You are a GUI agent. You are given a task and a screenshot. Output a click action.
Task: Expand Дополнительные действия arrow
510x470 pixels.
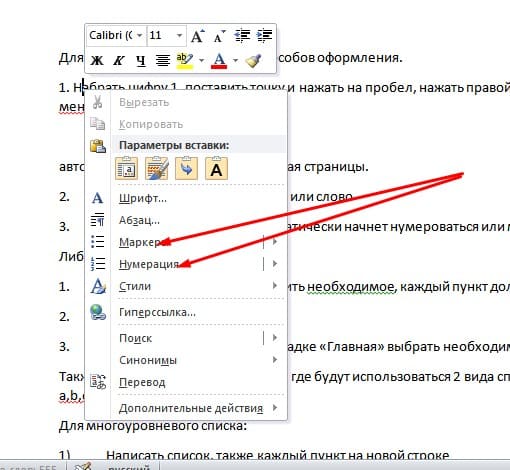coord(275,408)
